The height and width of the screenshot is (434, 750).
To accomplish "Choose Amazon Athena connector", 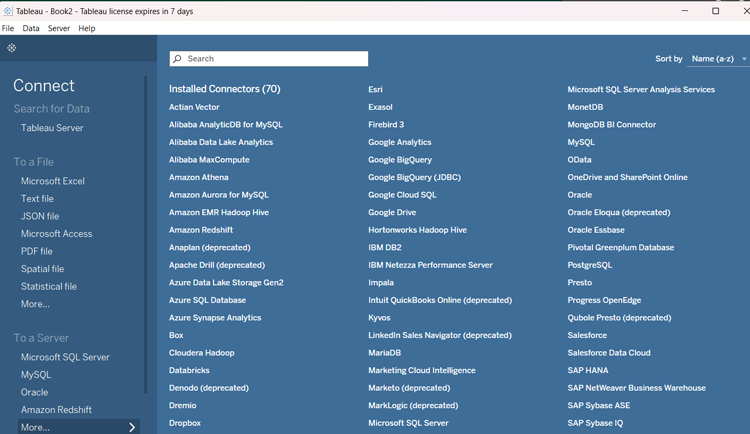I will tap(199, 177).
